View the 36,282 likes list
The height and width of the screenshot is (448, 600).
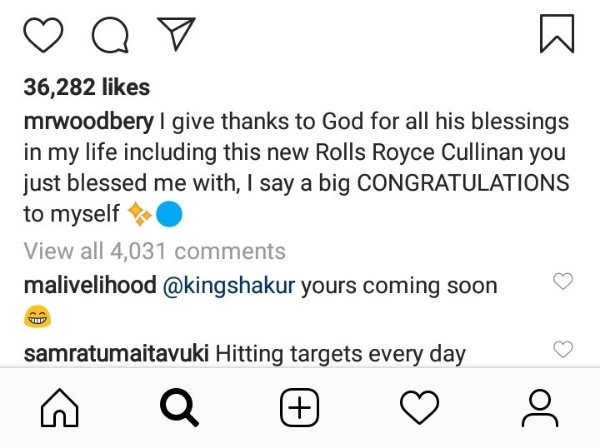tap(87, 87)
